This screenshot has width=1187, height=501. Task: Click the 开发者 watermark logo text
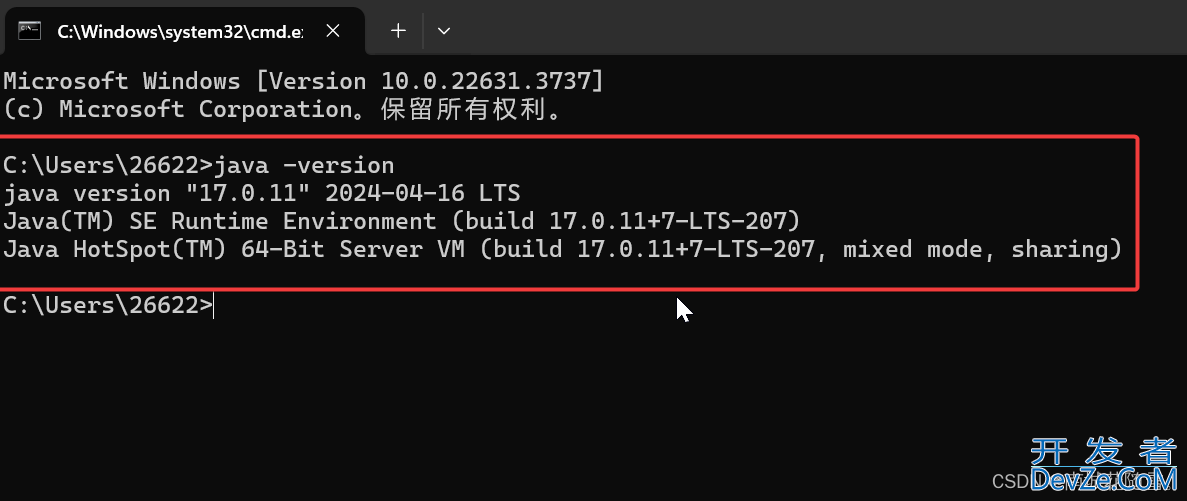point(1104,452)
